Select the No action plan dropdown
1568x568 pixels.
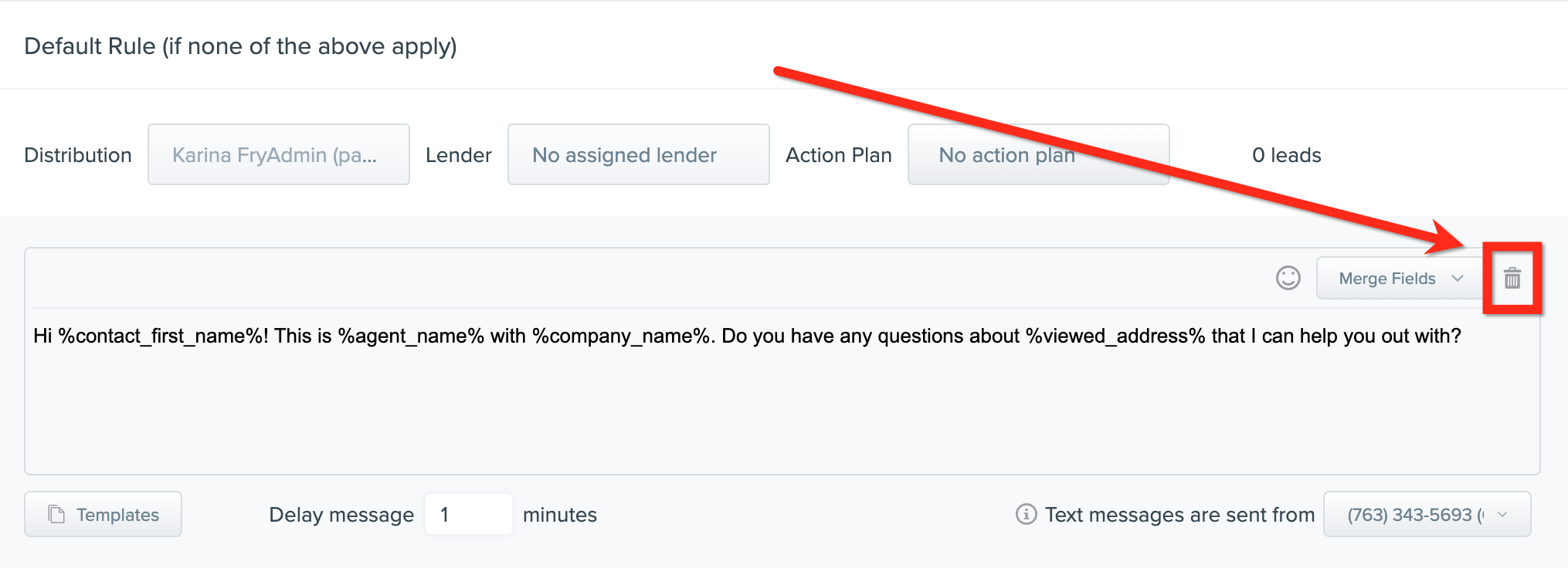click(1039, 154)
